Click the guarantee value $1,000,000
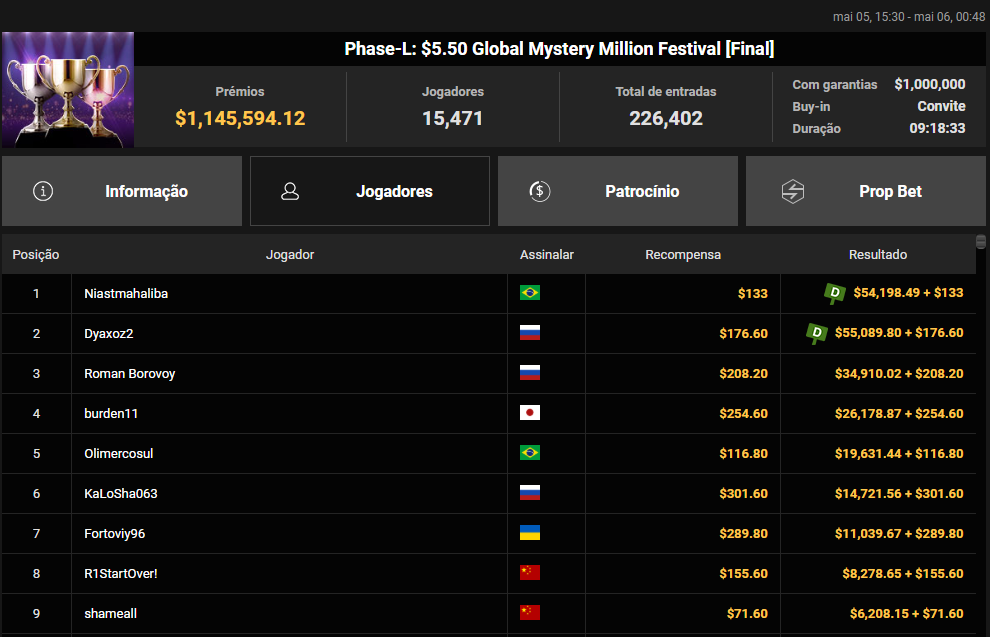Screen dimensions: 990x637 930,84
